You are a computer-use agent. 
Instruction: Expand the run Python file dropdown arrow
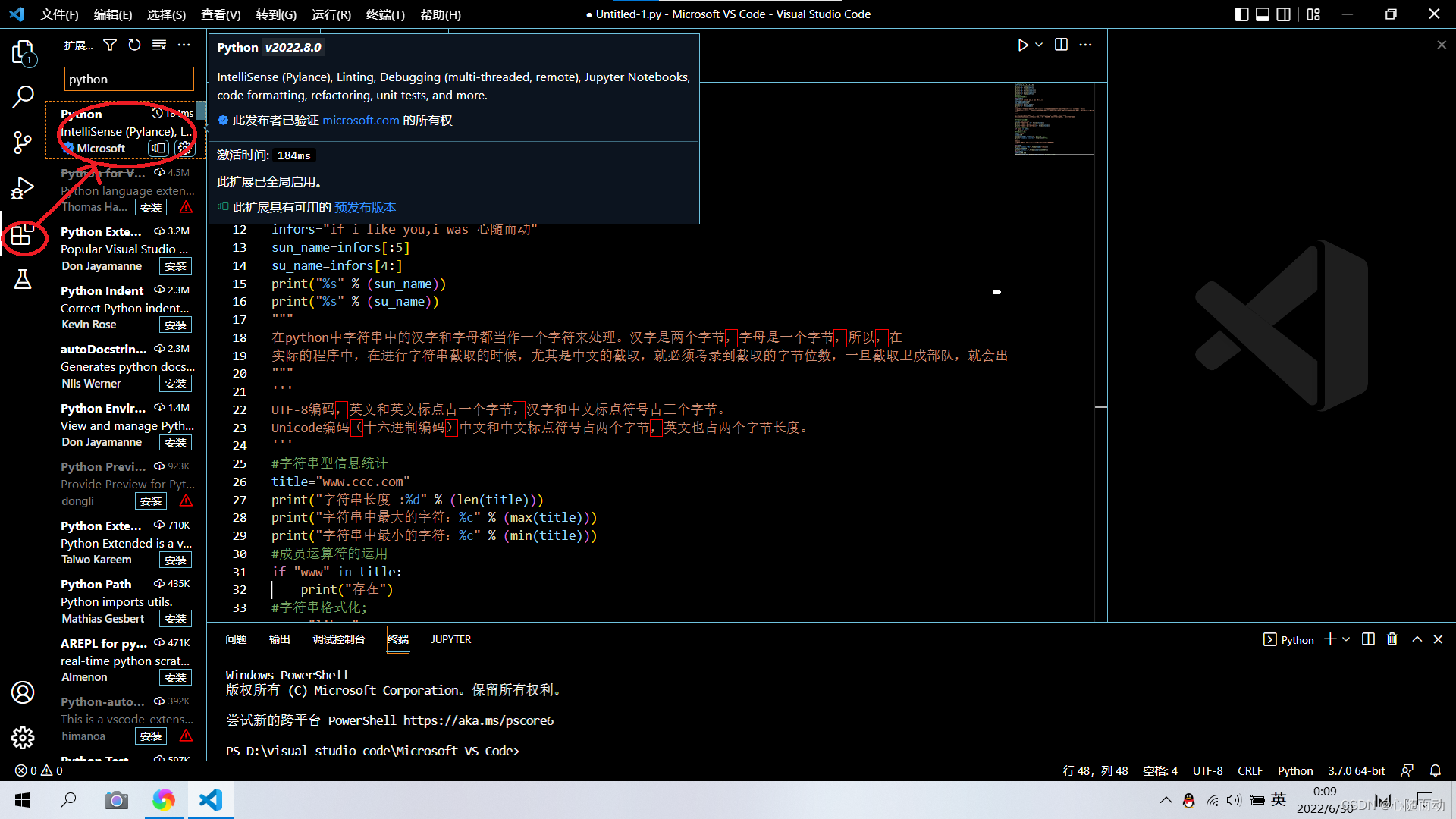(x=1039, y=45)
